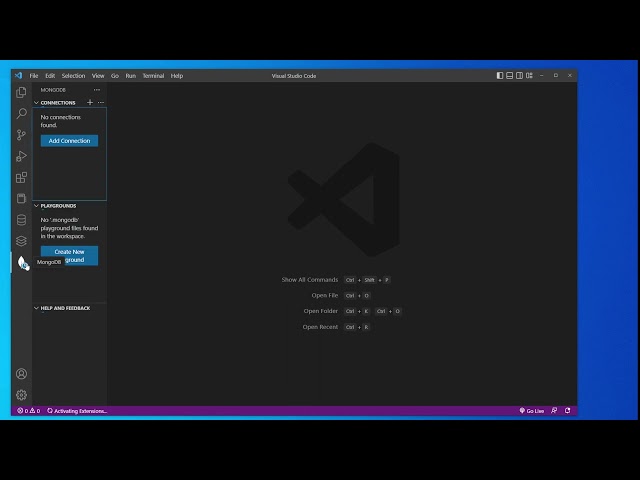Maximize the Visual Studio Code window
The width and height of the screenshot is (640, 480).
click(556, 76)
